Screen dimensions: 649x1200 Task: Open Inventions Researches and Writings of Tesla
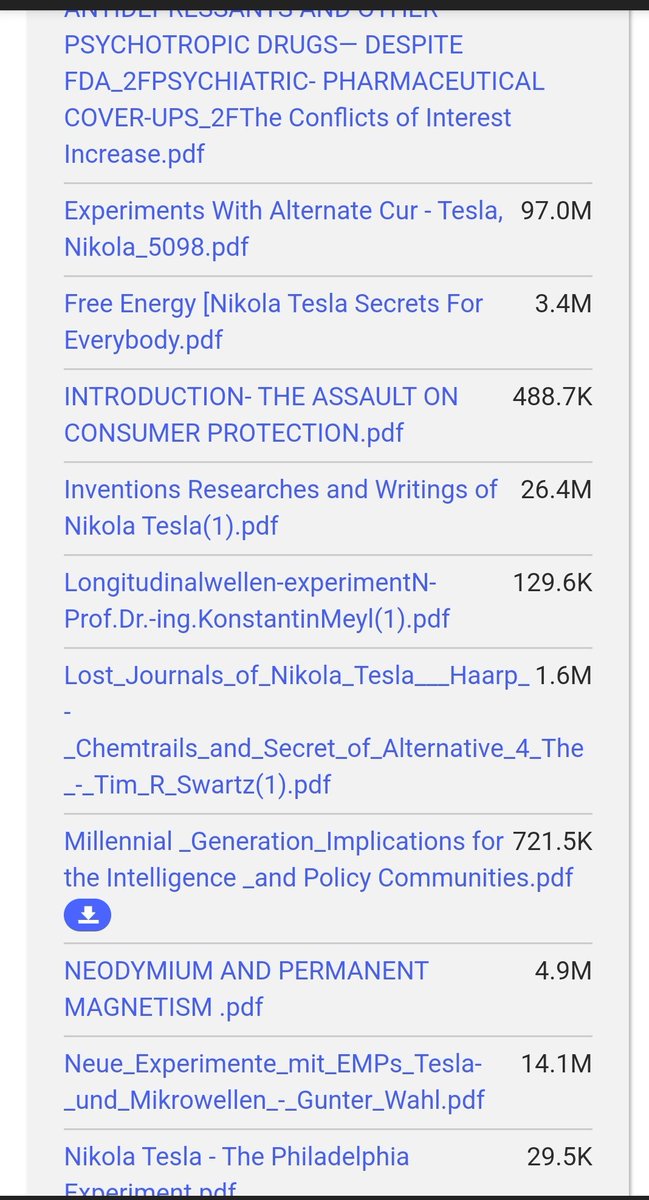pyautogui.click(x=280, y=507)
